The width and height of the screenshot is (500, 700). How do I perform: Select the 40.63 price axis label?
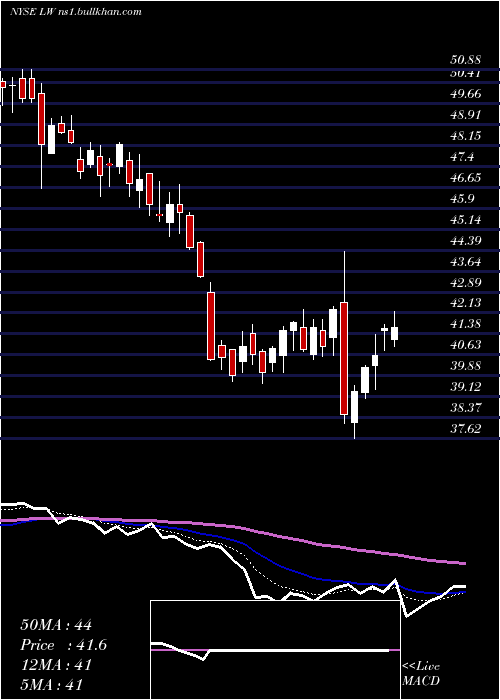tap(465, 345)
